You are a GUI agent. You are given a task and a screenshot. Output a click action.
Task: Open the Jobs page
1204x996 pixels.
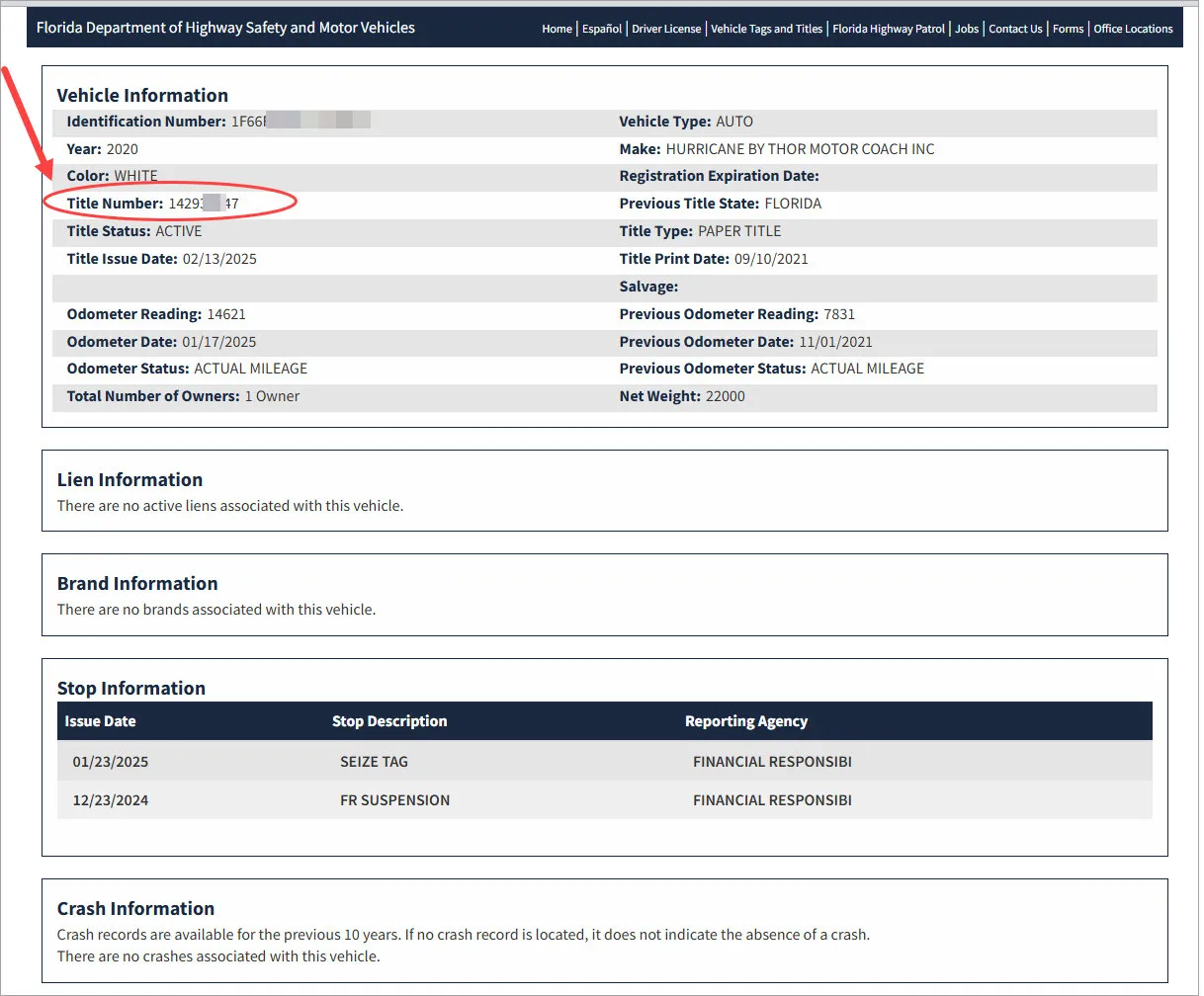(967, 29)
